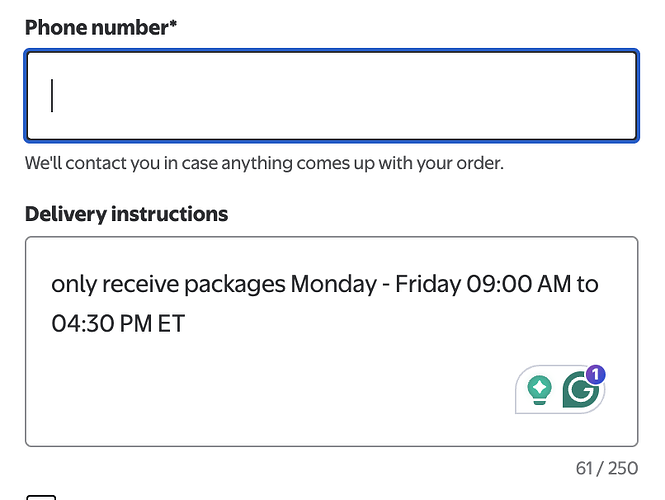Click the green lightbulb generative AI icon
This screenshot has width=665, height=500.
(539, 390)
